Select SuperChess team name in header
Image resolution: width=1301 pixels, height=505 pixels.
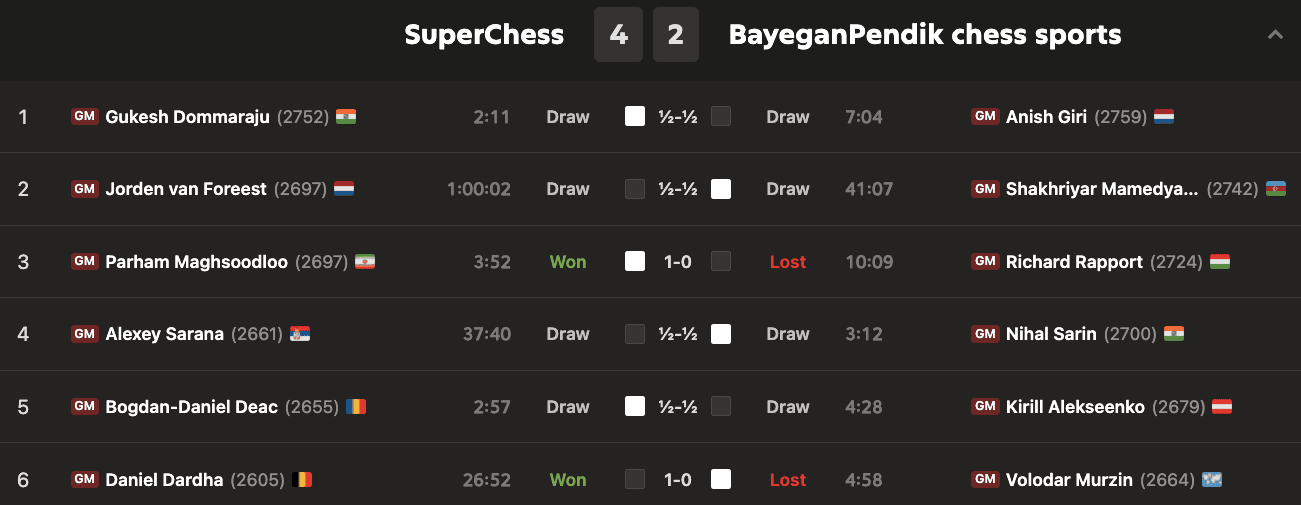click(x=484, y=35)
